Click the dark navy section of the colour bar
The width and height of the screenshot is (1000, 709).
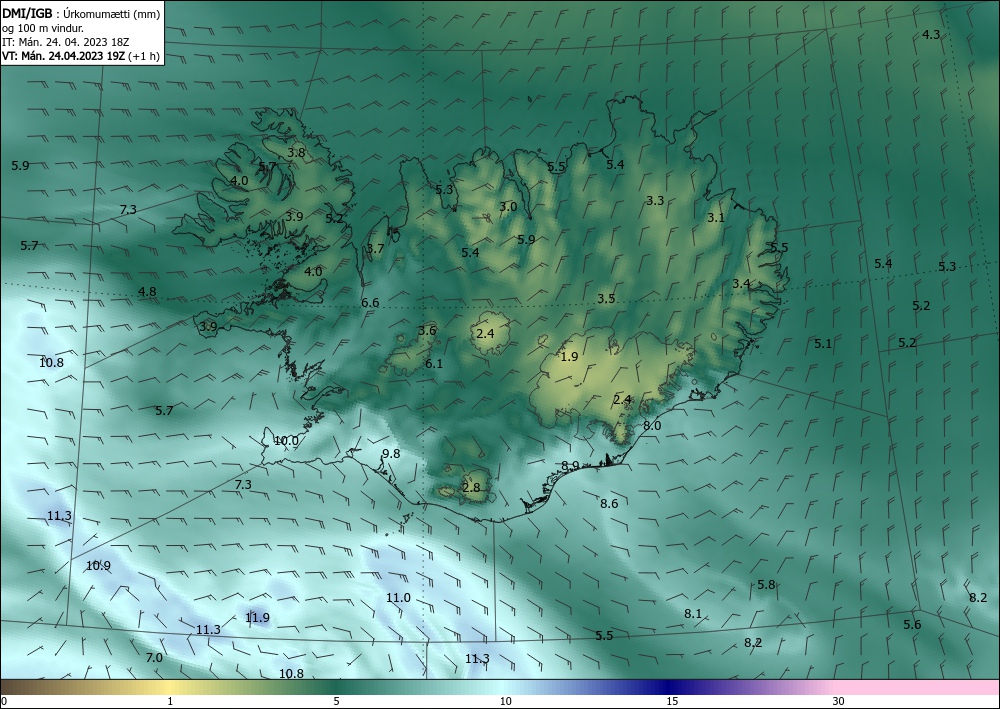670,687
